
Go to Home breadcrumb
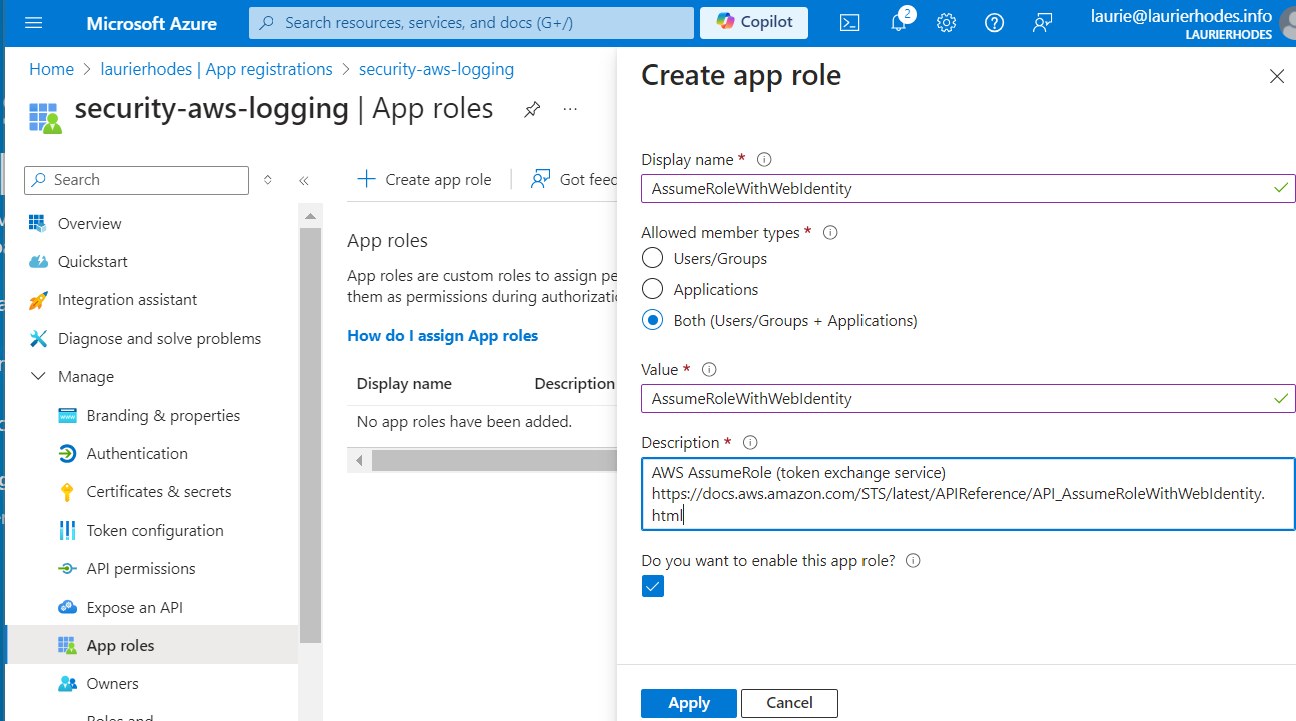point(51,69)
